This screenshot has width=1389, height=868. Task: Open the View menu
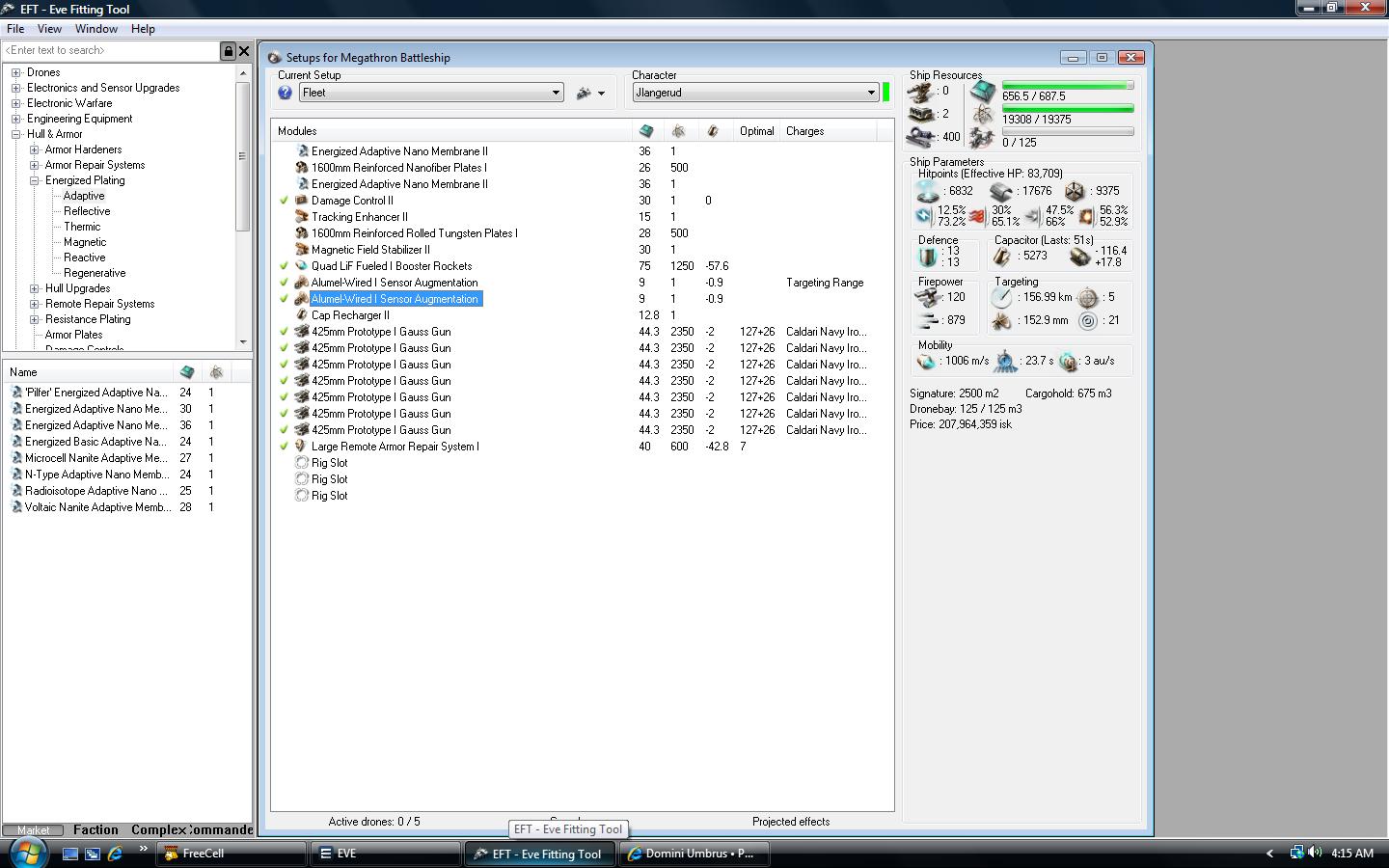[x=49, y=29]
